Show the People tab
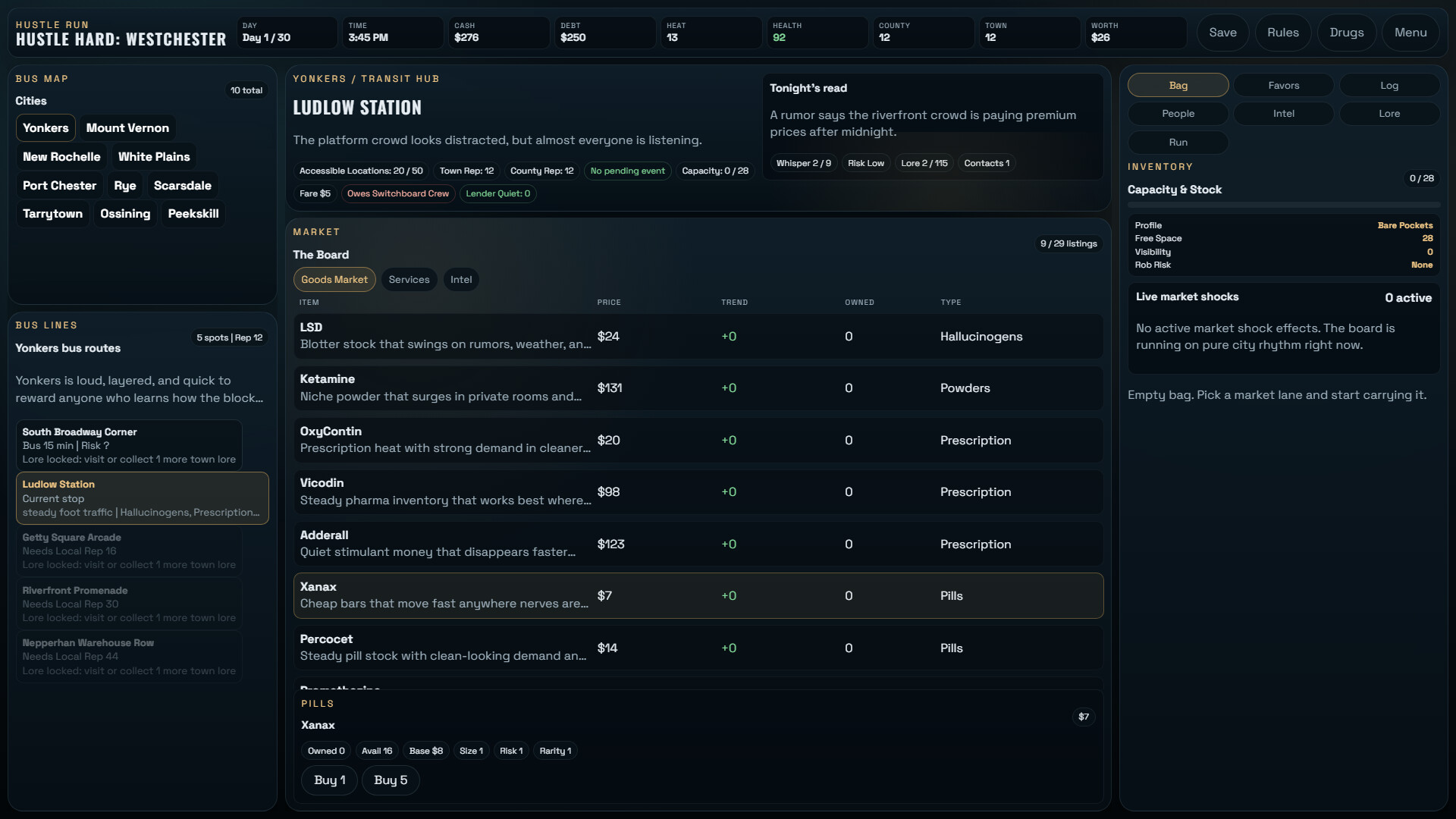Image resolution: width=1456 pixels, height=819 pixels. point(1178,114)
